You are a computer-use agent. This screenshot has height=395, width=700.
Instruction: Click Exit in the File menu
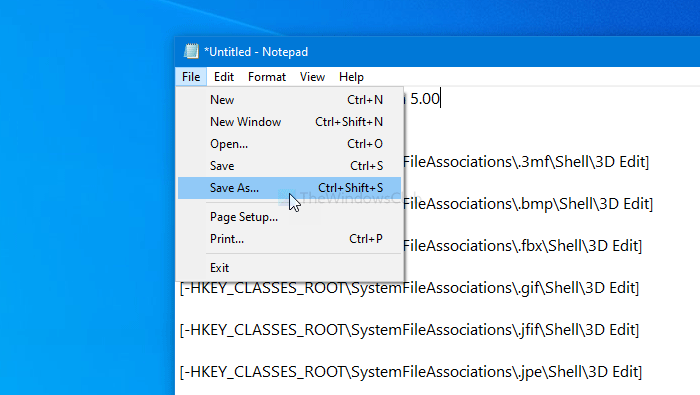pyautogui.click(x=289, y=268)
